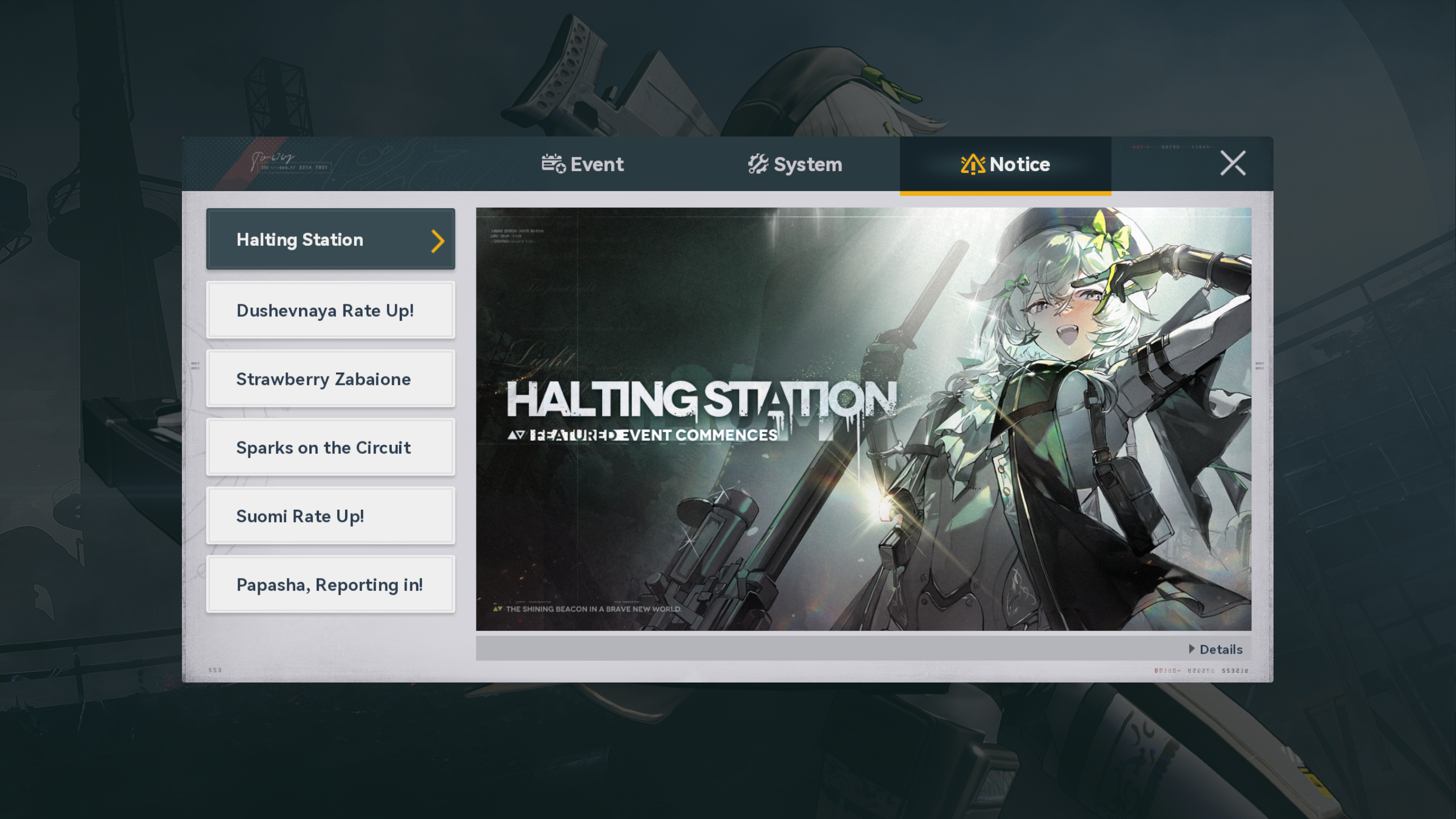Select the Notice tab
This screenshot has width=1456, height=819.
(1005, 164)
